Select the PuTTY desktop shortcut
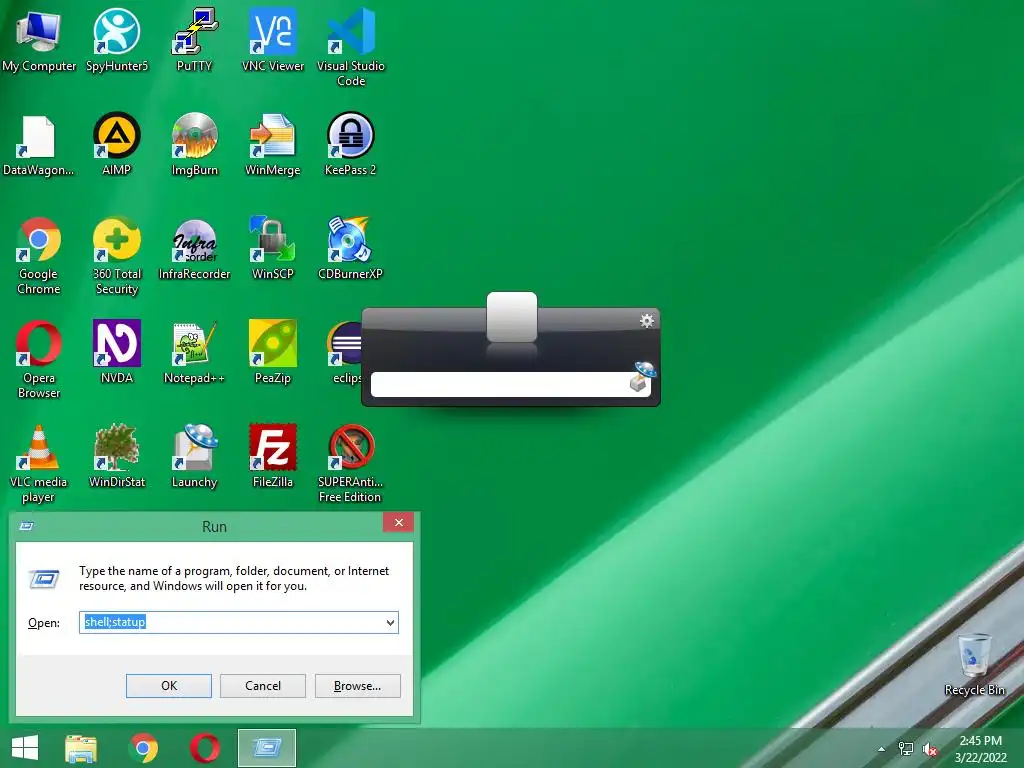The width and height of the screenshot is (1024, 768). [x=195, y=40]
